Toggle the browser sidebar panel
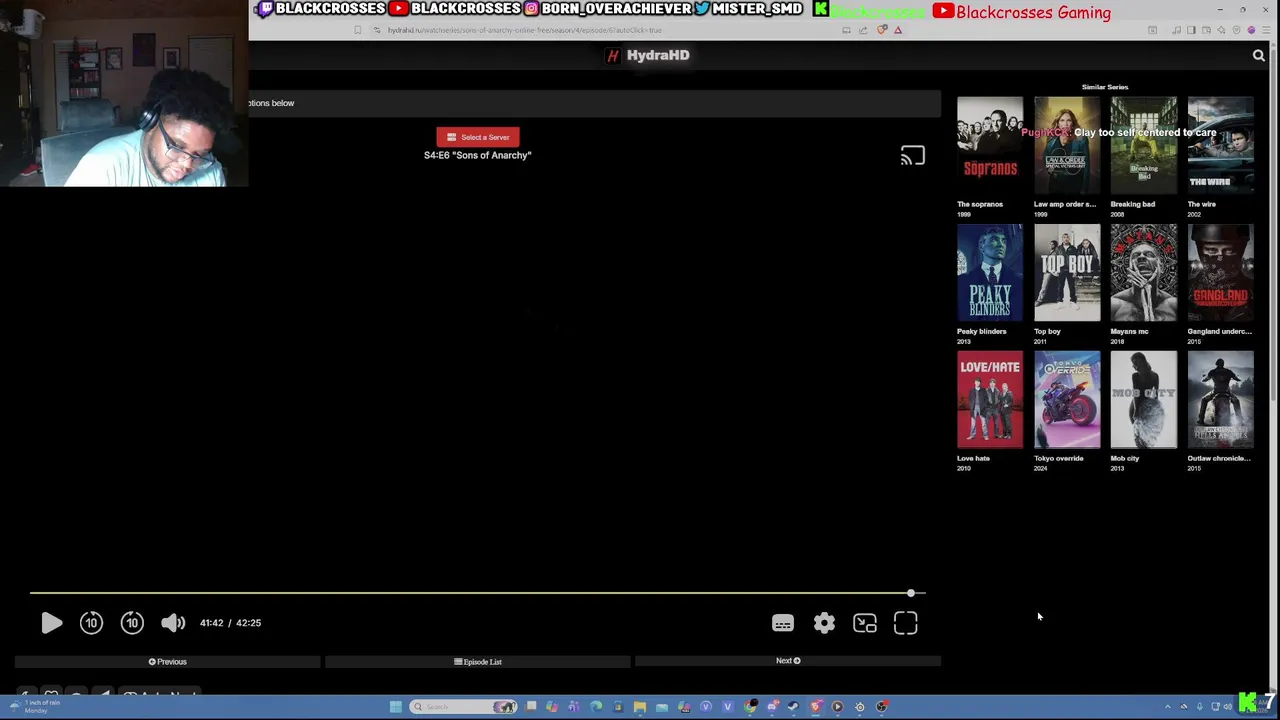Viewport: 1280px width, 720px height. 1191,30
